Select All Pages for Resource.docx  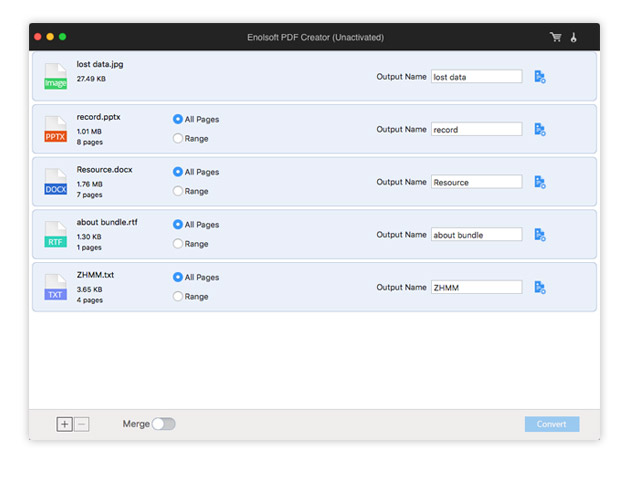(178, 172)
